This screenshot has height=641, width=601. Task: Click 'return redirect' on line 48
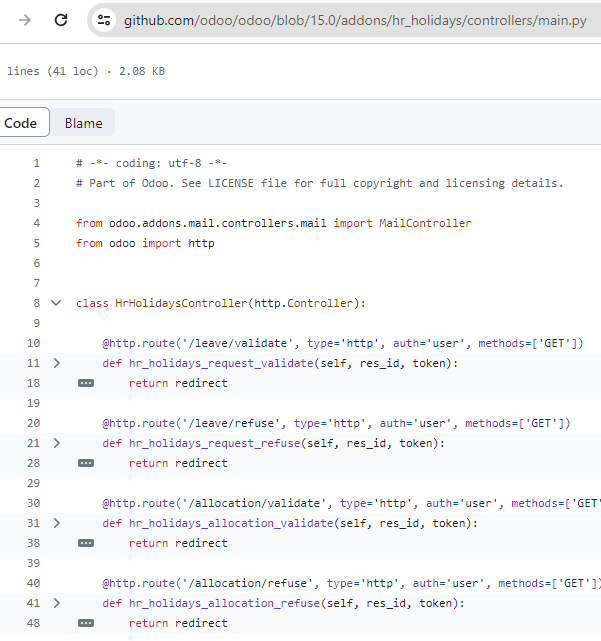tap(178, 623)
